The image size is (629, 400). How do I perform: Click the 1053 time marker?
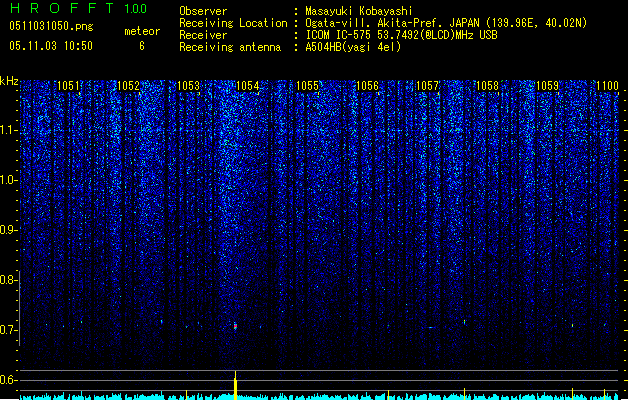188,86
